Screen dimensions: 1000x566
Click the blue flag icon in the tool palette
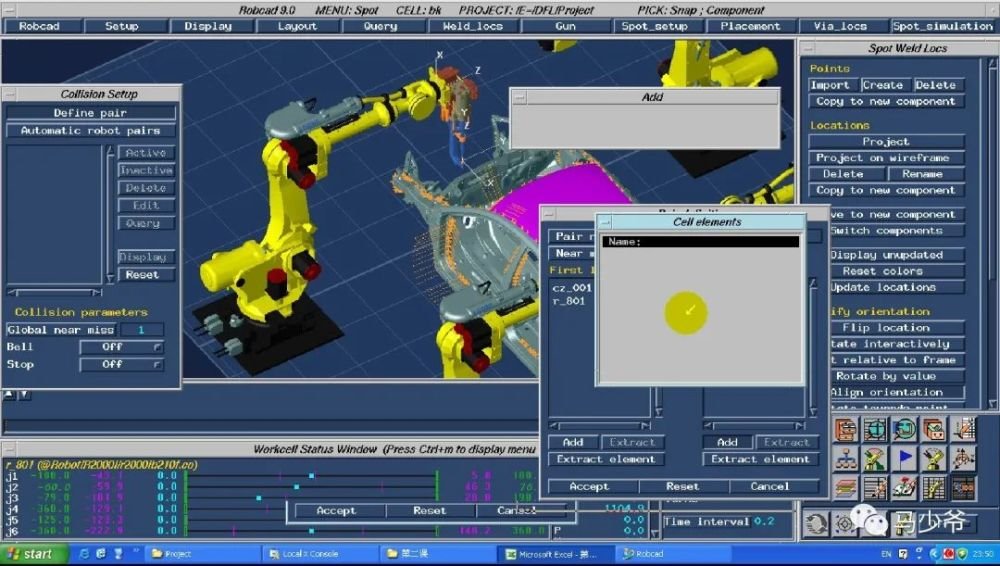(904, 459)
